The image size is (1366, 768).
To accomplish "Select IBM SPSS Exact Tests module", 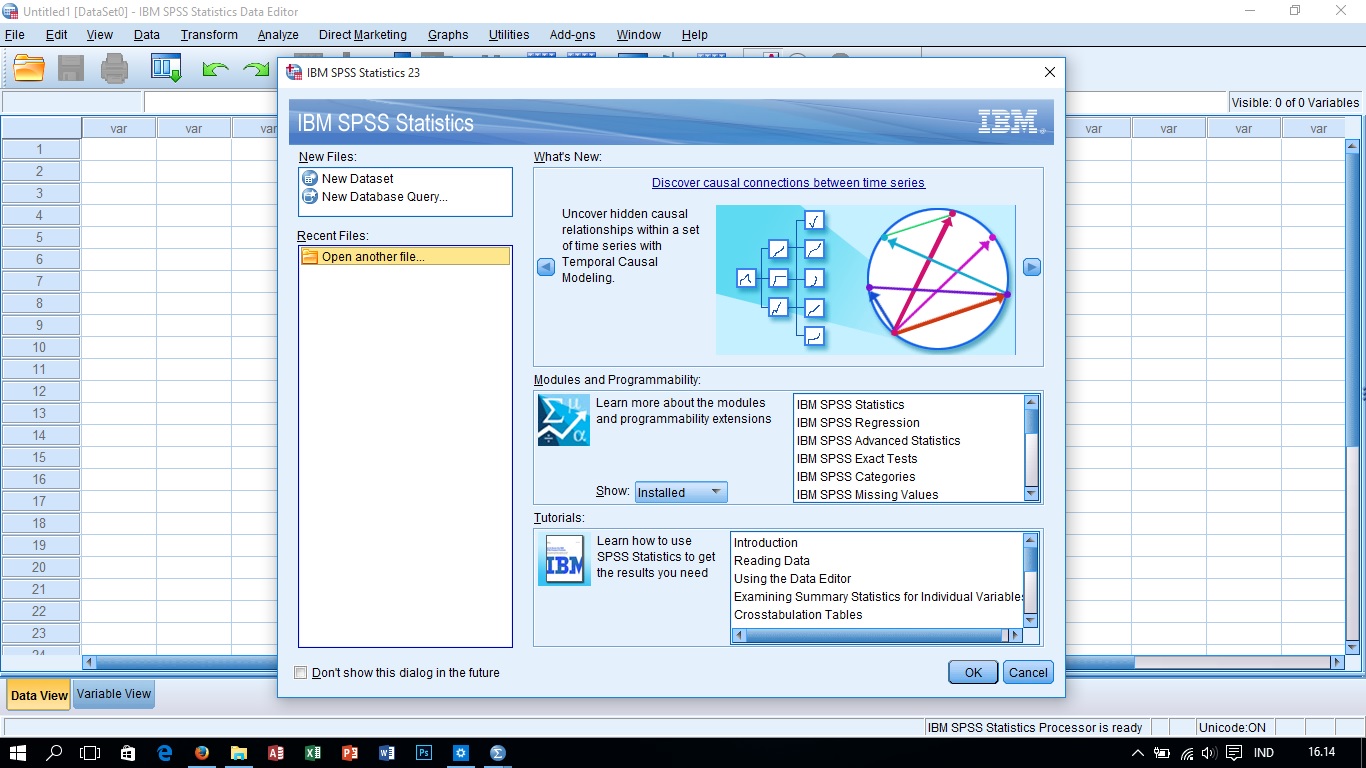I will pyautogui.click(x=857, y=459).
